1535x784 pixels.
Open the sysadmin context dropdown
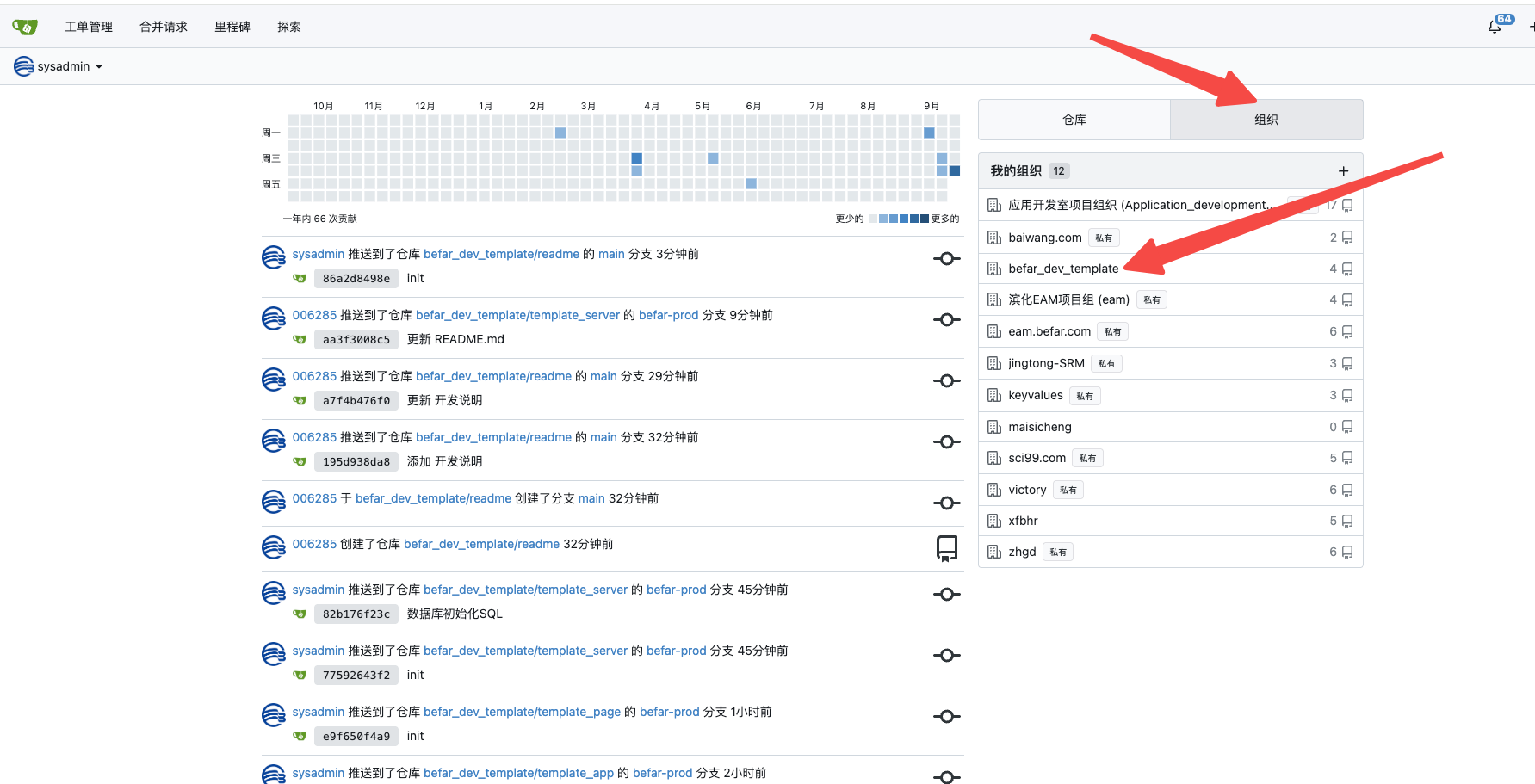point(59,66)
